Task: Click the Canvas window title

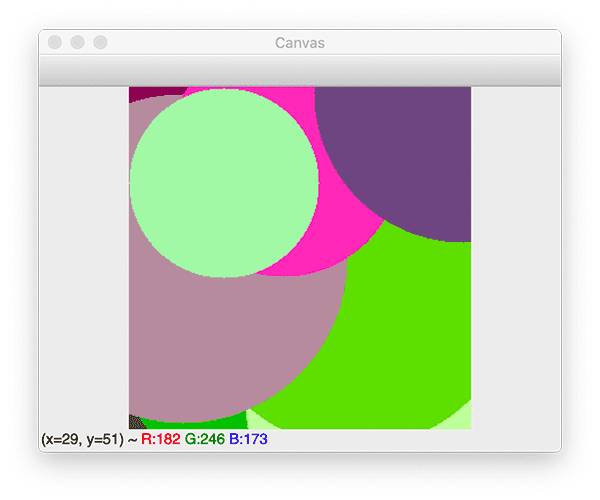Action: (x=300, y=43)
